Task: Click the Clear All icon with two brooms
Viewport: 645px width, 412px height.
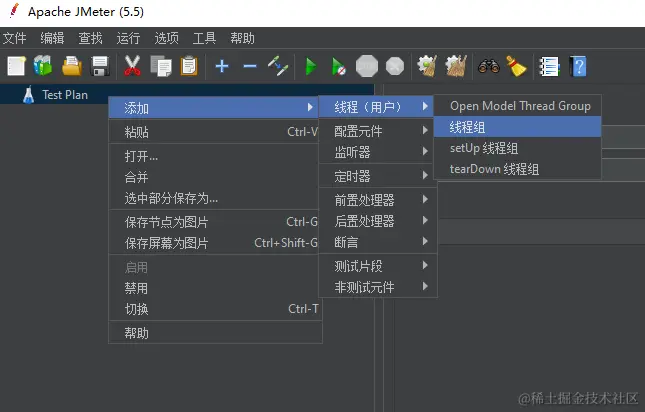Action: [x=456, y=66]
